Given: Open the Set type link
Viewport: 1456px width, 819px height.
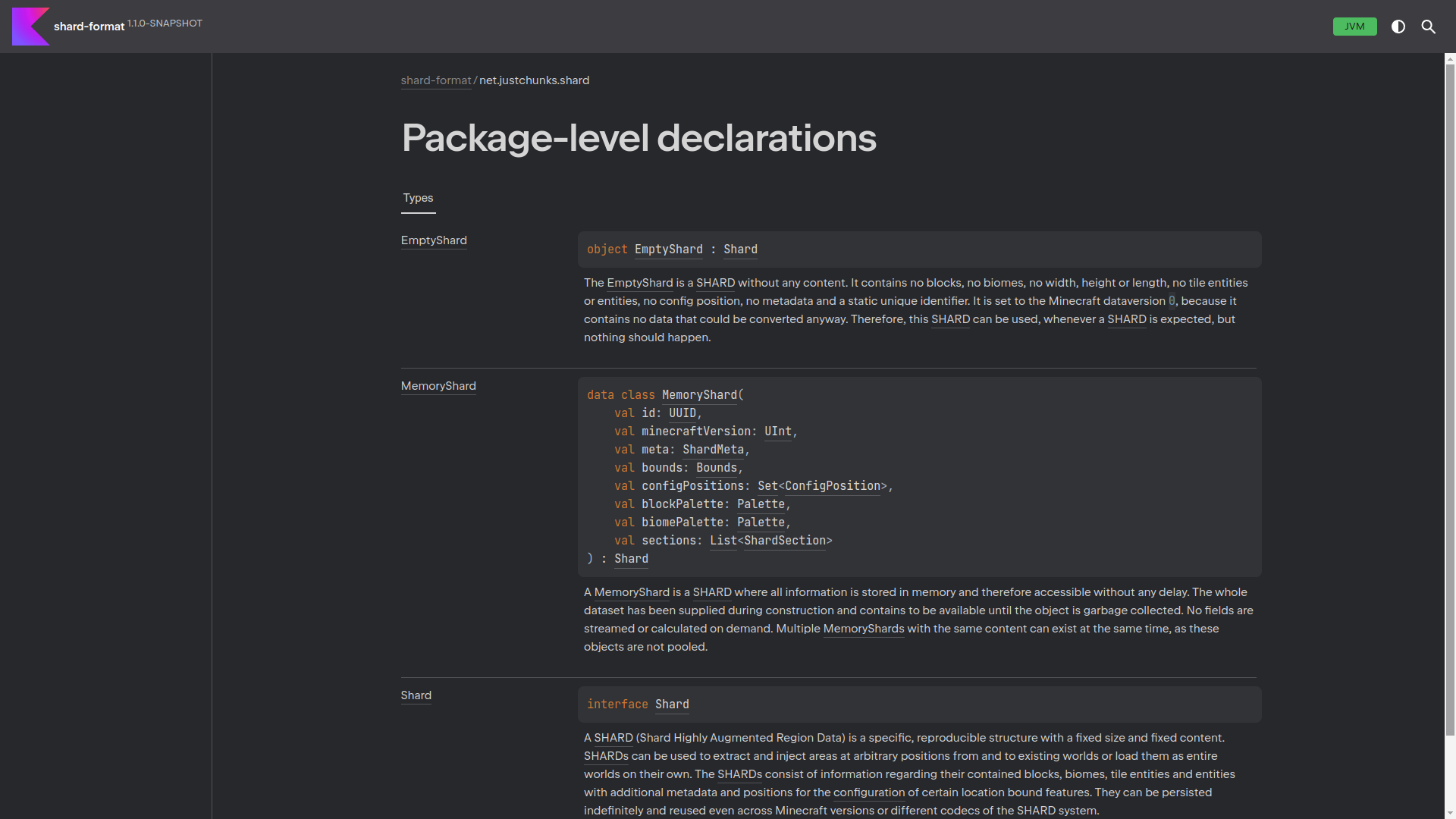Looking at the screenshot, I should [x=767, y=486].
